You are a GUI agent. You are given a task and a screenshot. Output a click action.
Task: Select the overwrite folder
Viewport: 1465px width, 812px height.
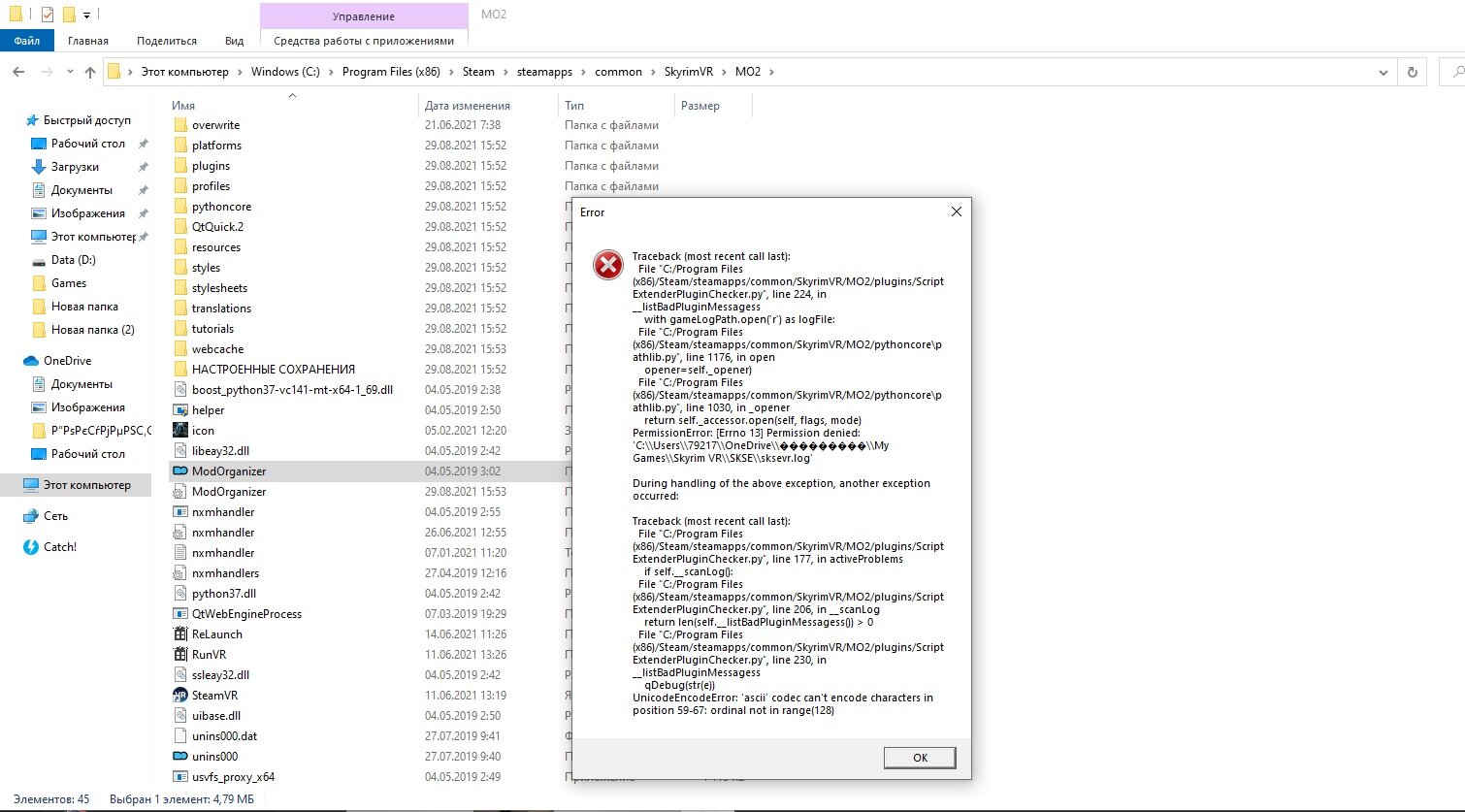click(x=215, y=125)
